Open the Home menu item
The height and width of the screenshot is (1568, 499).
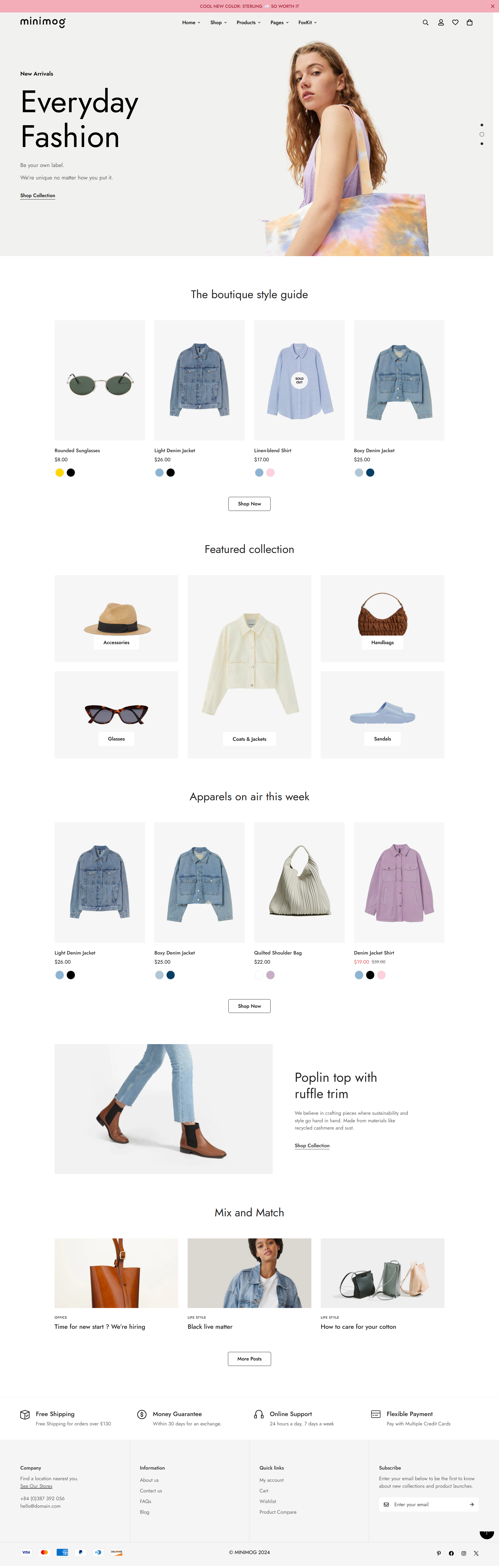[191, 23]
